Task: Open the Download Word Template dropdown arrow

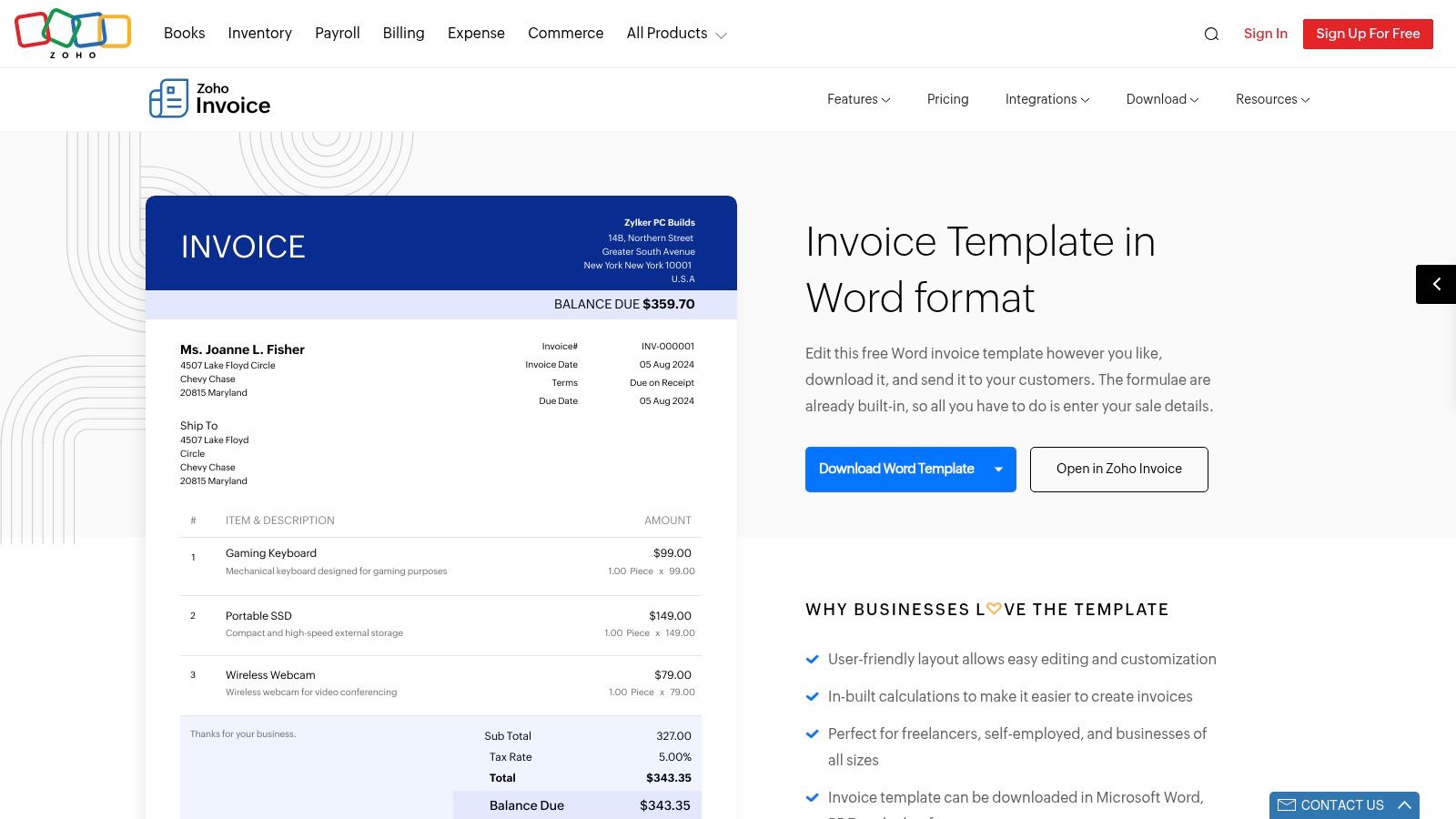Action: coord(998,470)
